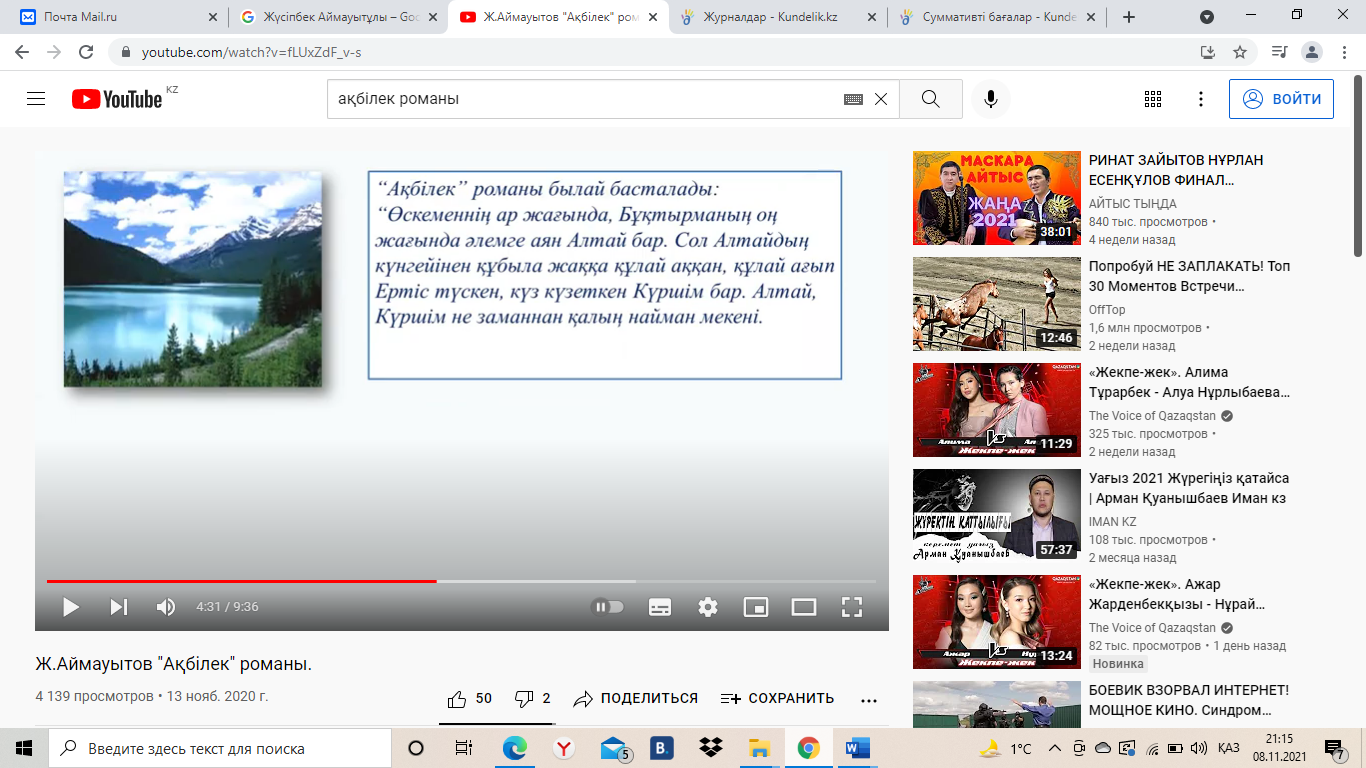Viewport: 1366px width, 768px height.
Task: Click the ВОЙТИ sign-in button
Action: click(x=1281, y=99)
